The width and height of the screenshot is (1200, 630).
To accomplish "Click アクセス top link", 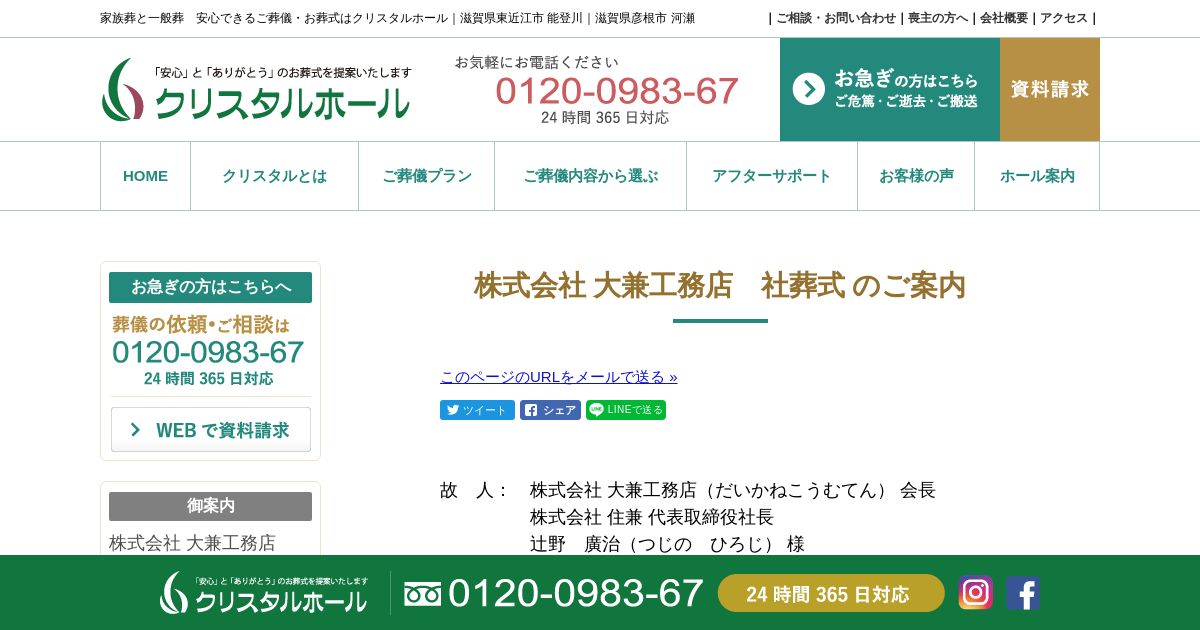I will tap(1064, 18).
